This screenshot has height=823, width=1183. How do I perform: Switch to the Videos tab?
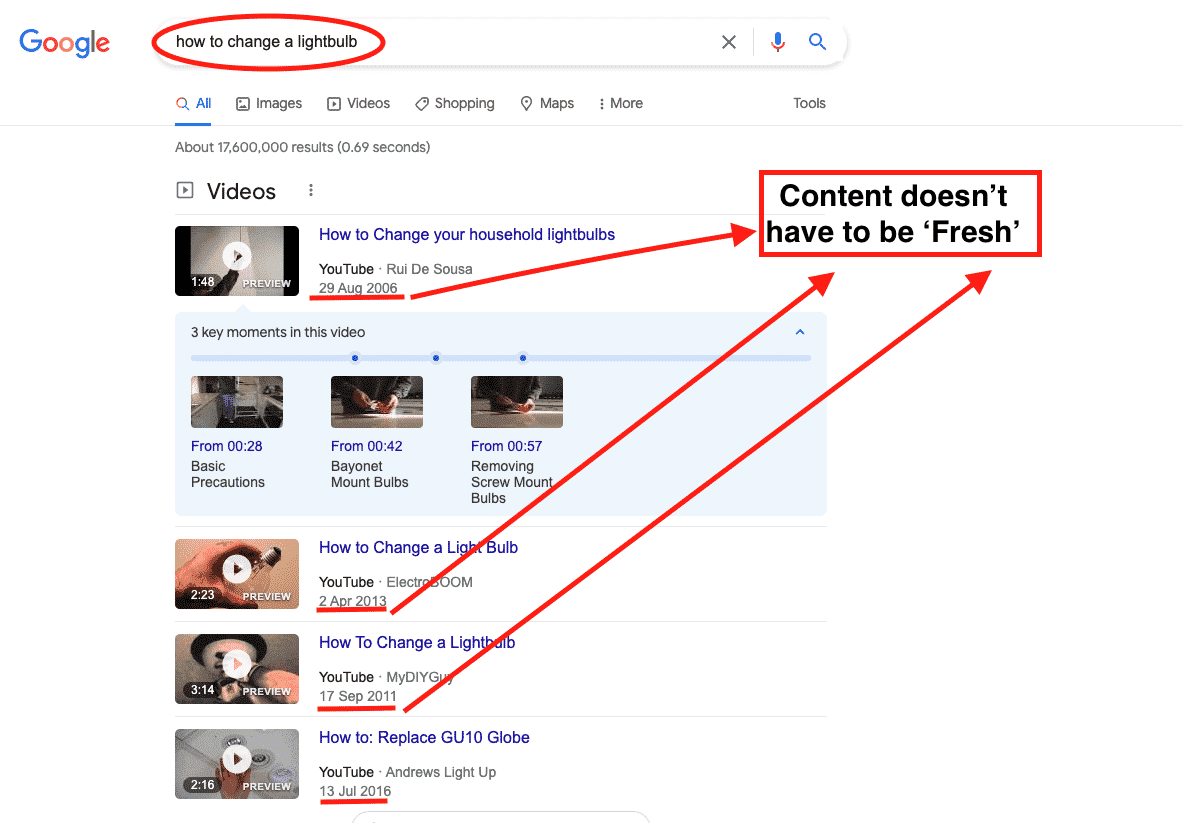pyautogui.click(x=358, y=103)
